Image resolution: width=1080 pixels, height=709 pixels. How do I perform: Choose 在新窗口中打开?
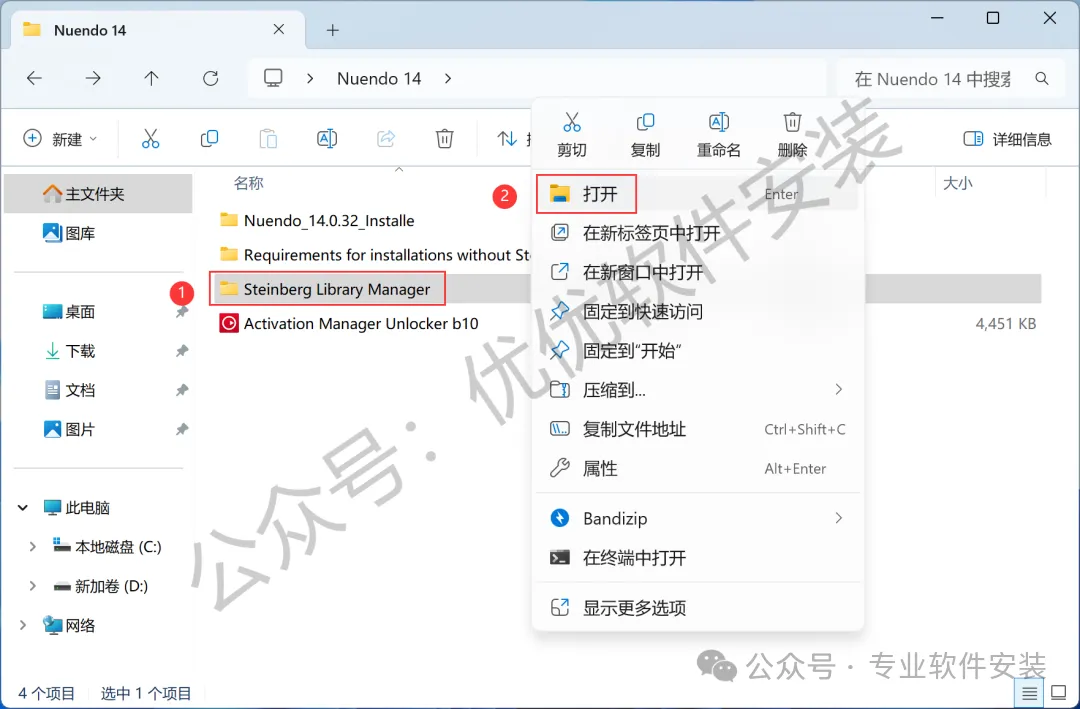click(x=698, y=272)
